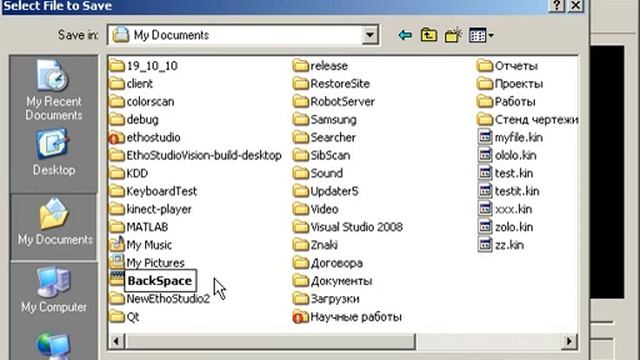
Task: Select the RestoreSite folder
Action: click(x=331, y=84)
